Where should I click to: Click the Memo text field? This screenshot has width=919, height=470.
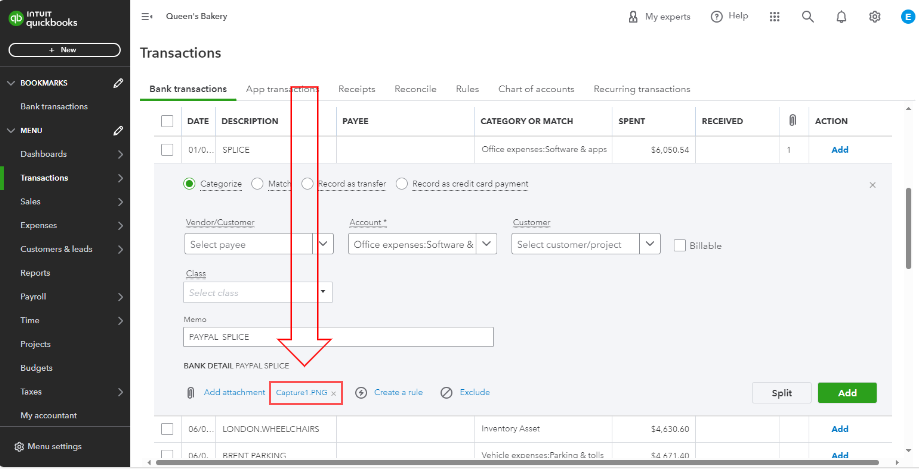click(x=339, y=337)
